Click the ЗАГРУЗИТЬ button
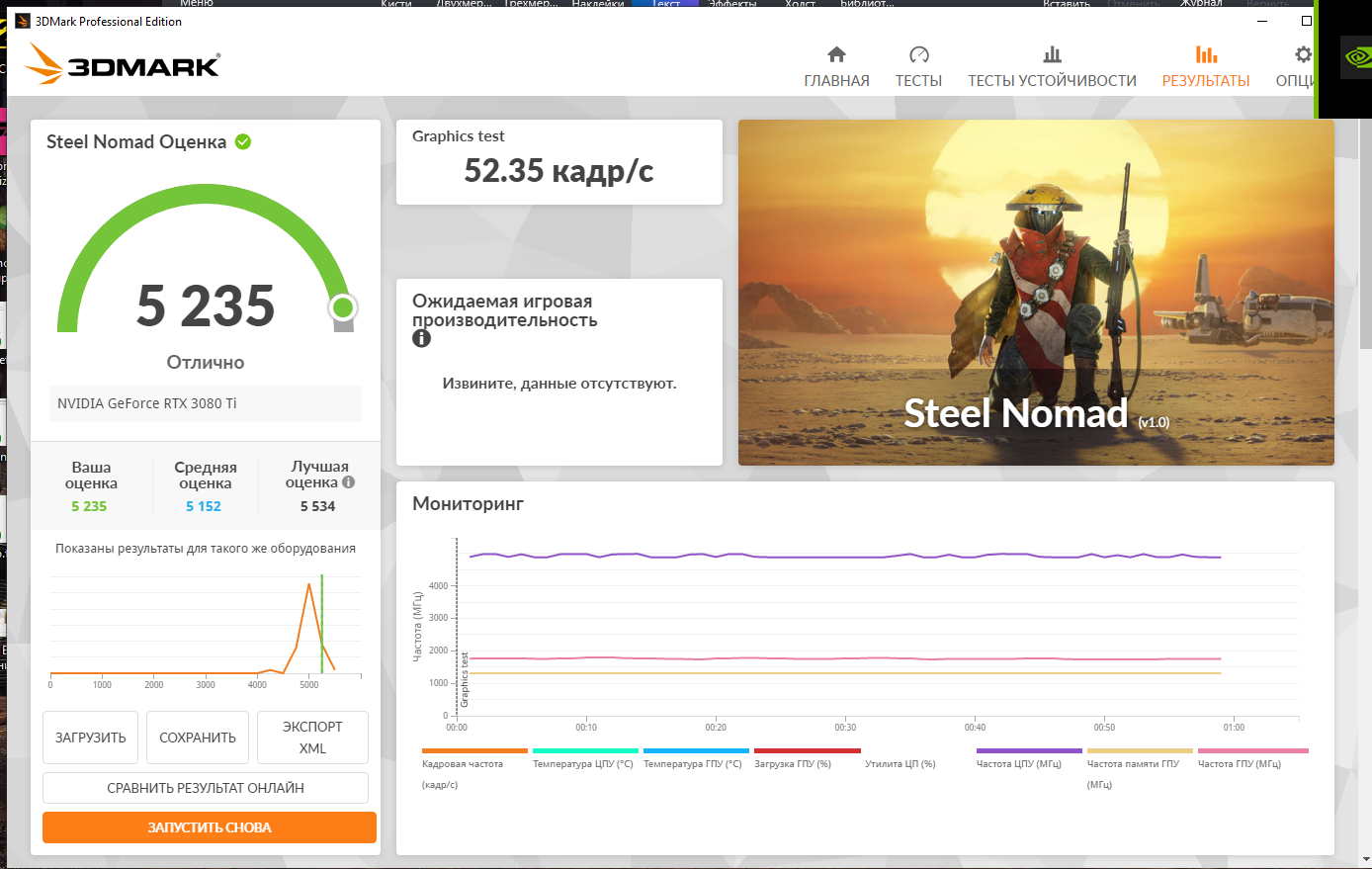 [x=91, y=738]
